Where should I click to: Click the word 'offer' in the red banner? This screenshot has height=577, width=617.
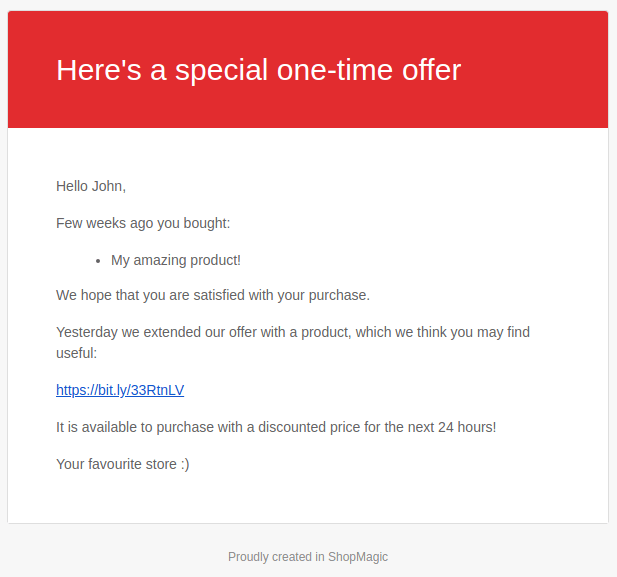[x=431, y=70]
